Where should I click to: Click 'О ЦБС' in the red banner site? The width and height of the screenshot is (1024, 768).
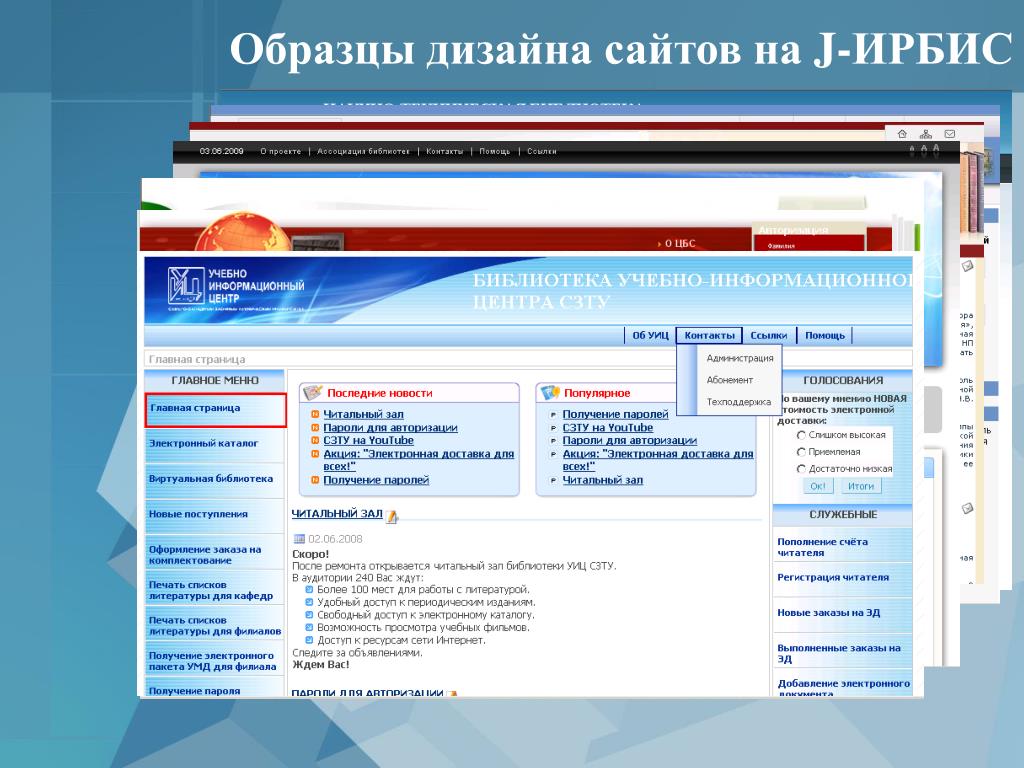coord(680,243)
